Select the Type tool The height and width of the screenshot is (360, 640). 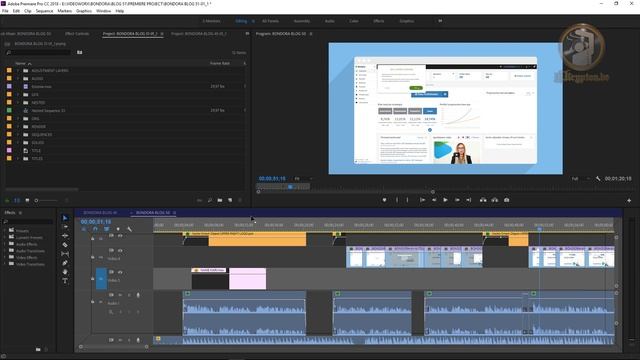(65, 281)
